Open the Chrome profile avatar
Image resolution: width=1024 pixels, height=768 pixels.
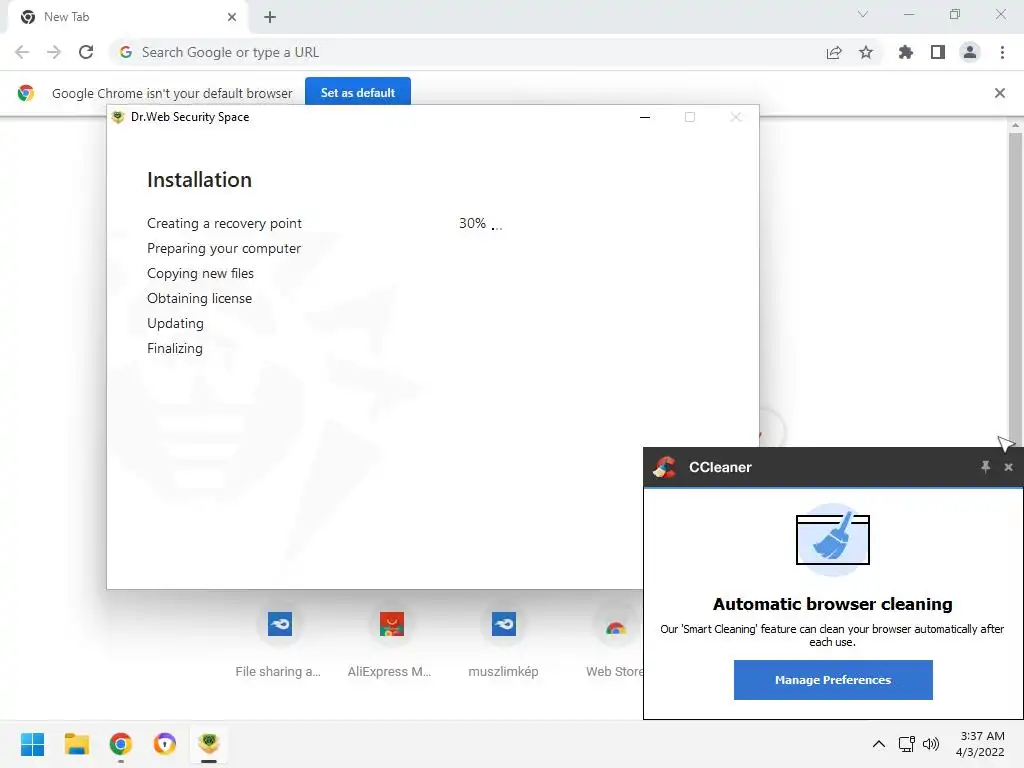[970, 52]
